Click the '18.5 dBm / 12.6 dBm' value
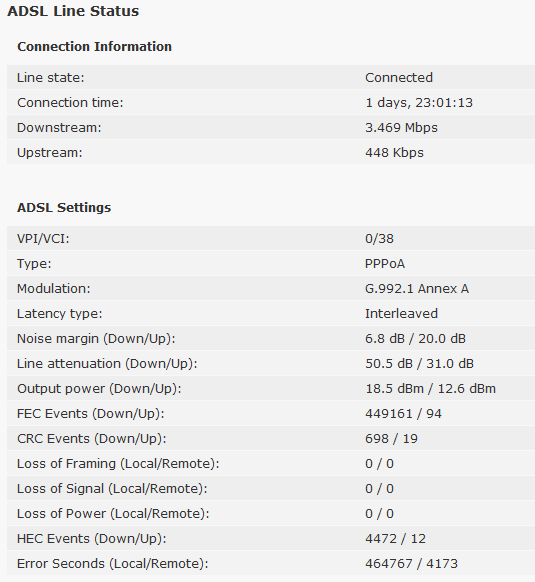 pos(430,389)
